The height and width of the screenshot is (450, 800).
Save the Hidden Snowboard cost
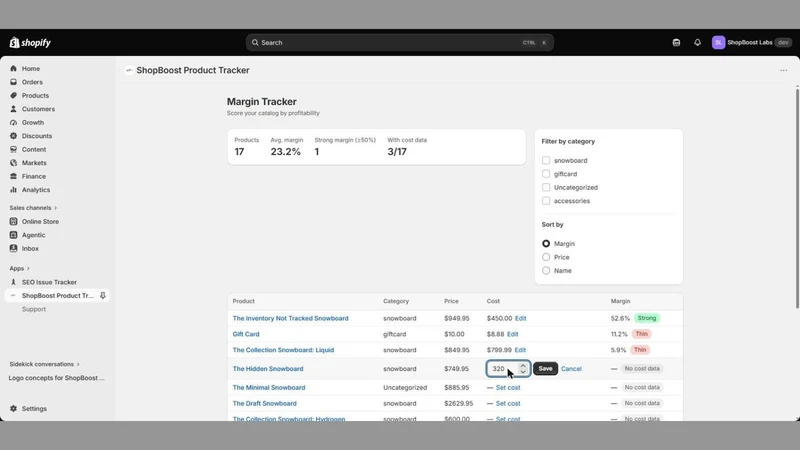(x=545, y=368)
